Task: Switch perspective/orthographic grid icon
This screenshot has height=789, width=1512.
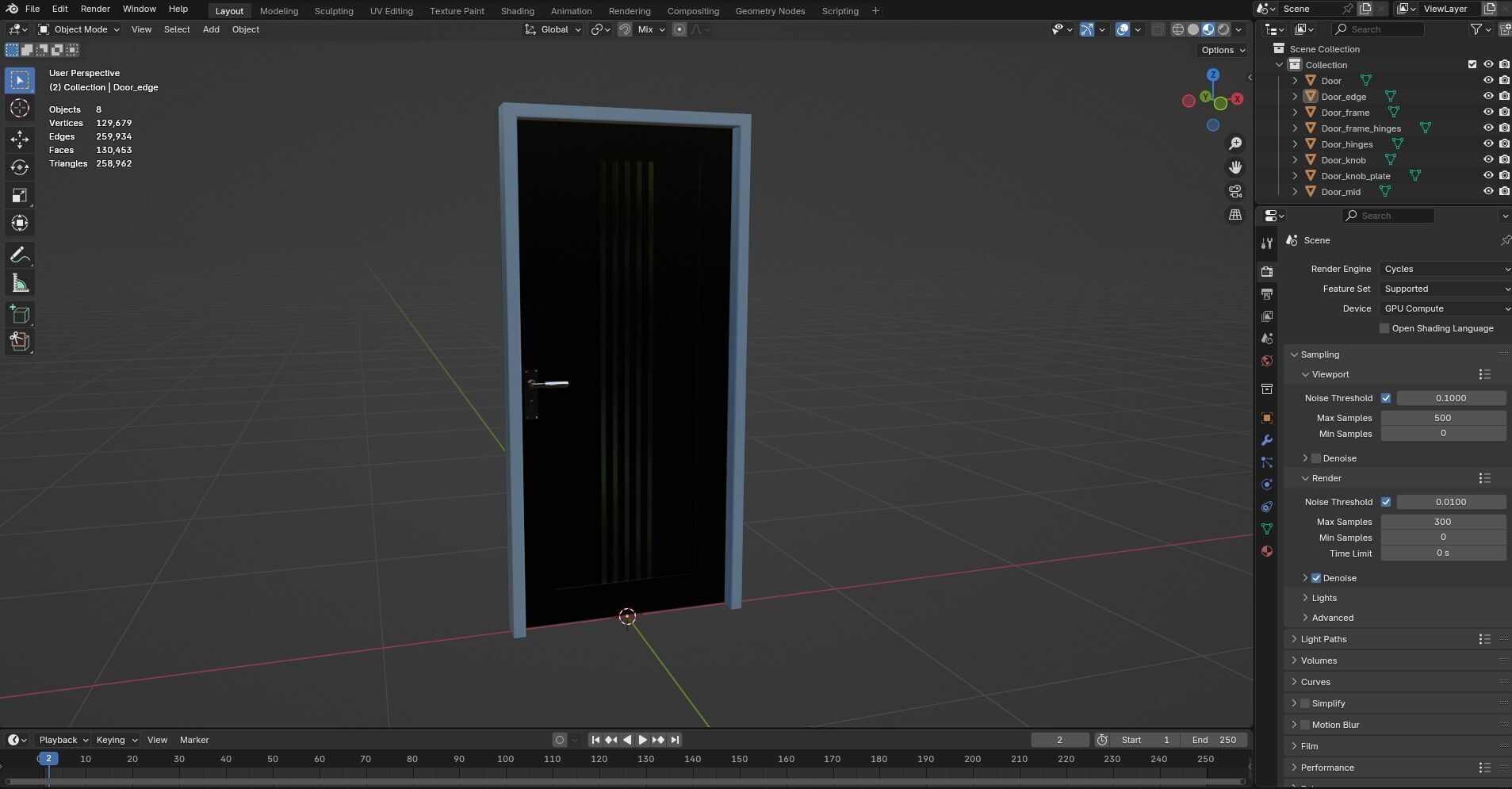Action: [x=1235, y=215]
